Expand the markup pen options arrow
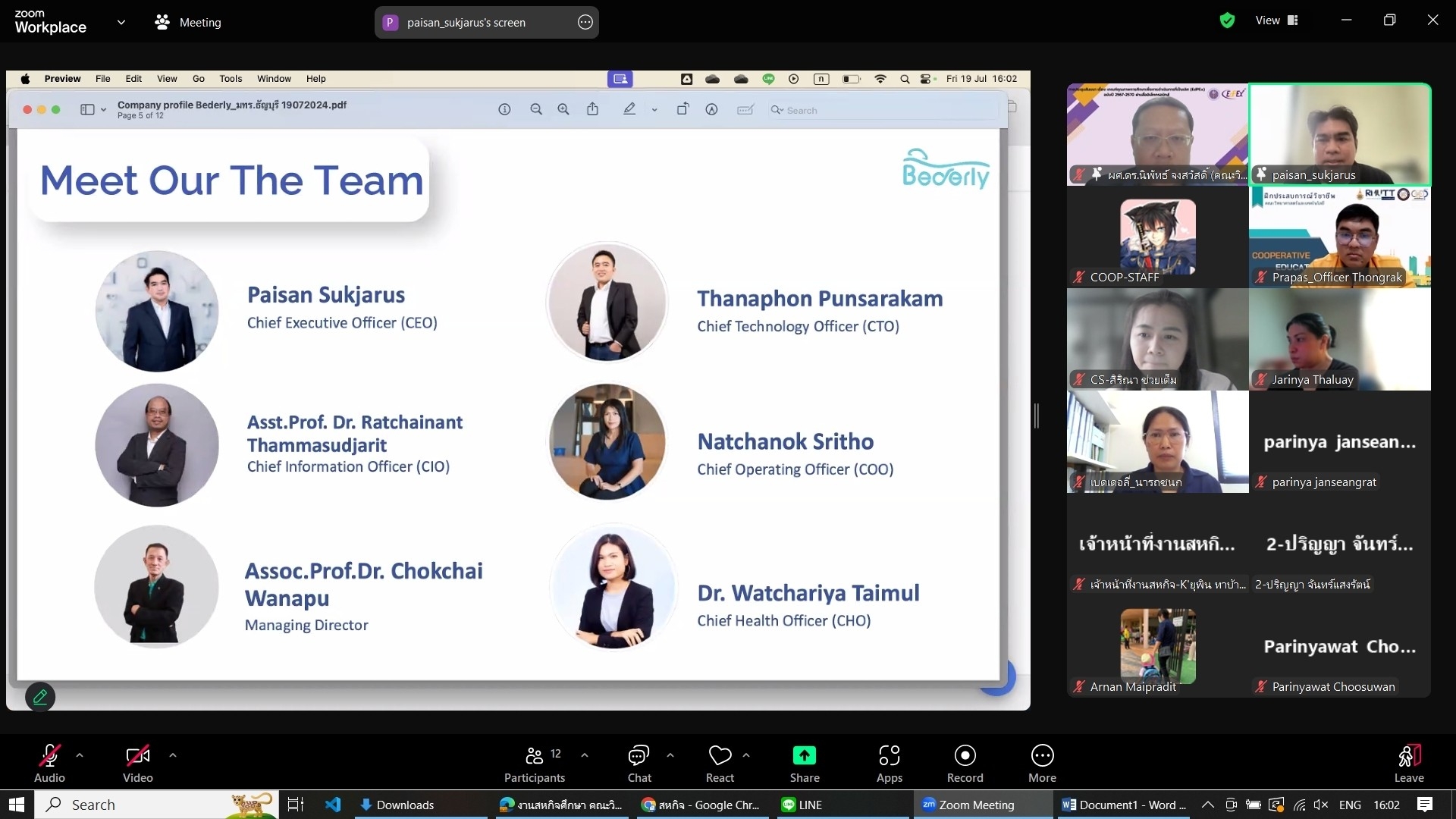This screenshot has height=819, width=1456. [654, 110]
